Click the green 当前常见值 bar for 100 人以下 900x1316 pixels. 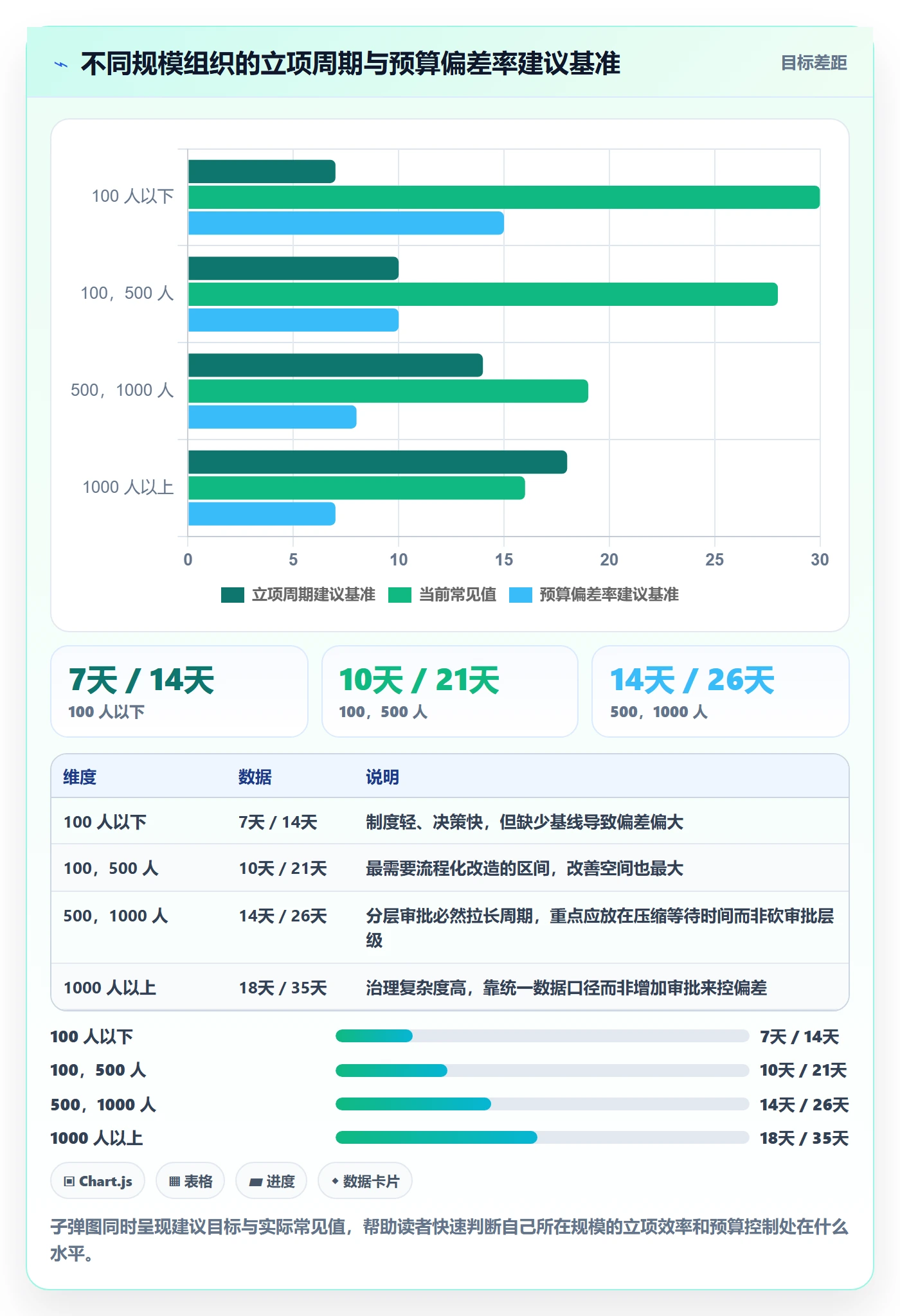[504, 197]
